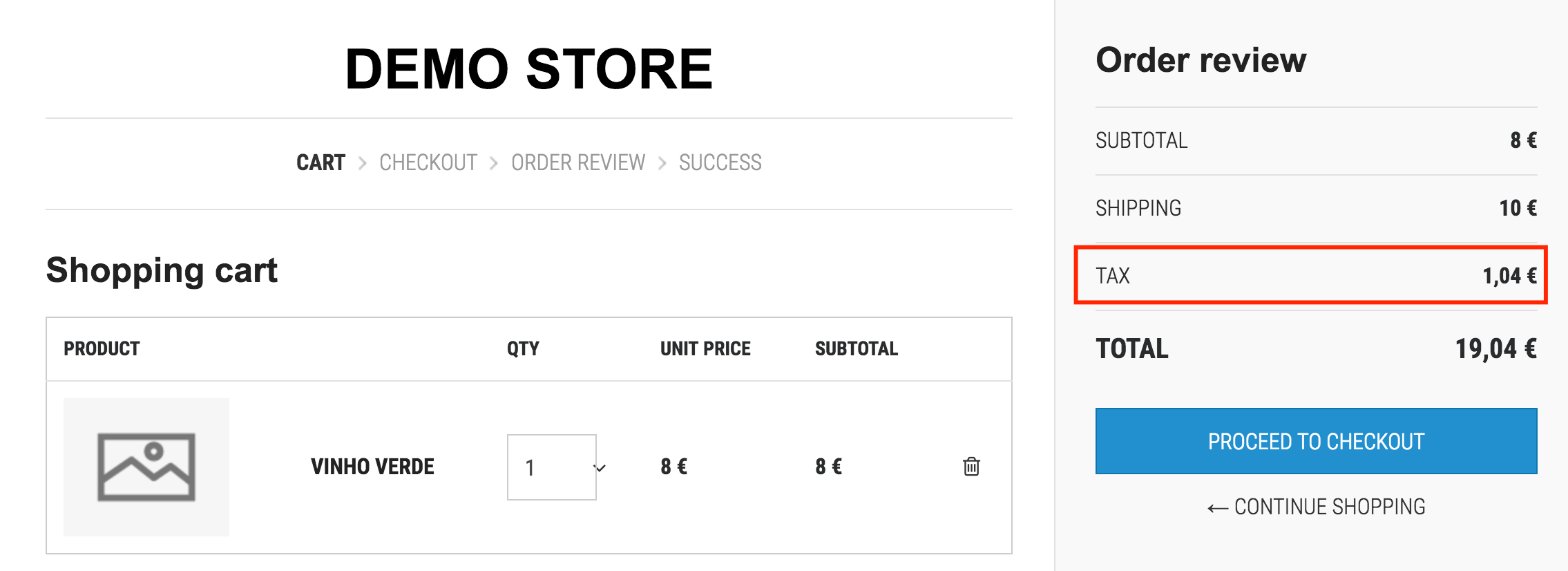Select the highlighted Tax row
The width and height of the screenshot is (1568, 571).
click(x=1310, y=275)
